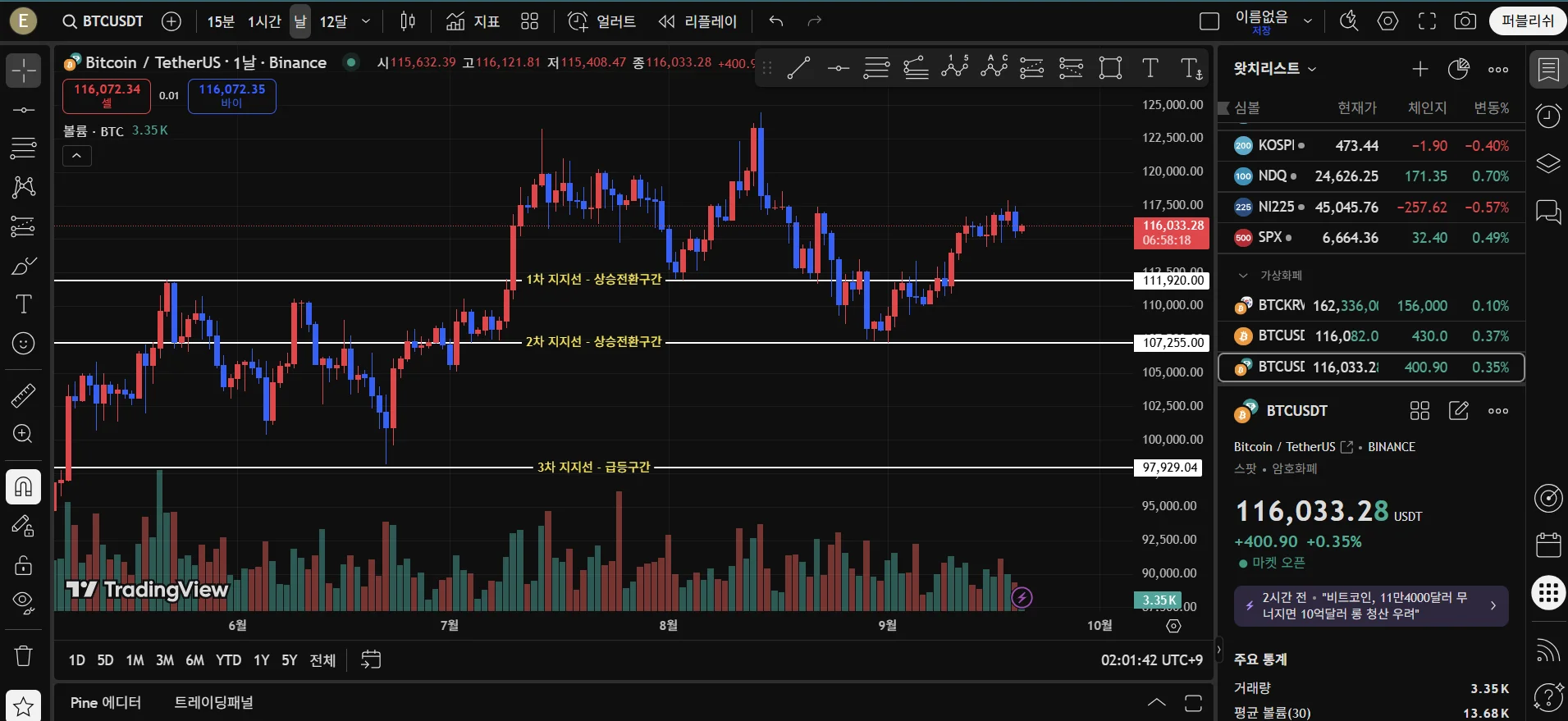The height and width of the screenshot is (721, 1568).
Task: Hide all drawings with eye icon
Action: coord(24,604)
